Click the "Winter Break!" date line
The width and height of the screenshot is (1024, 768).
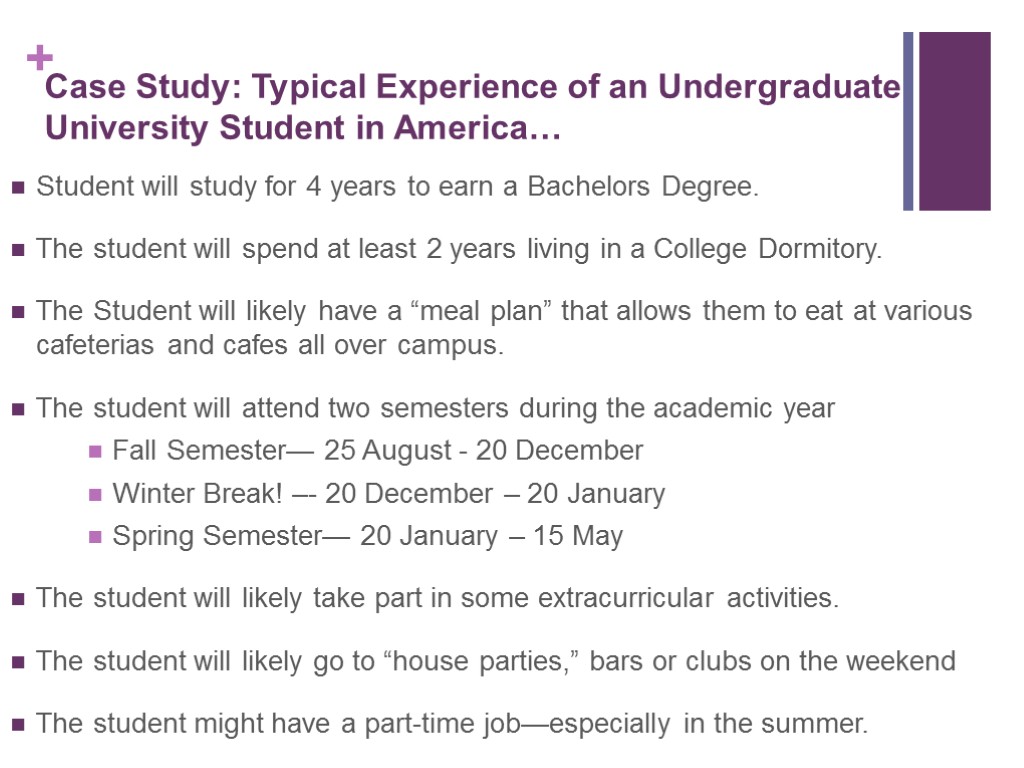pyautogui.click(x=388, y=494)
